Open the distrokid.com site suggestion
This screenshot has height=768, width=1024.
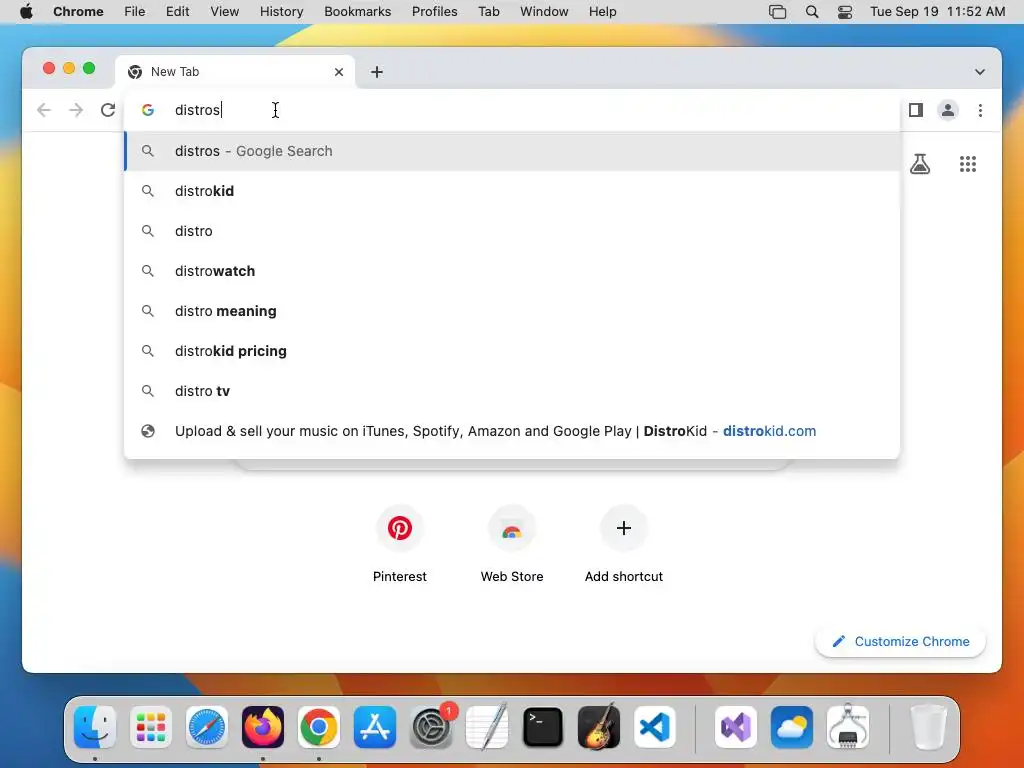(512, 431)
